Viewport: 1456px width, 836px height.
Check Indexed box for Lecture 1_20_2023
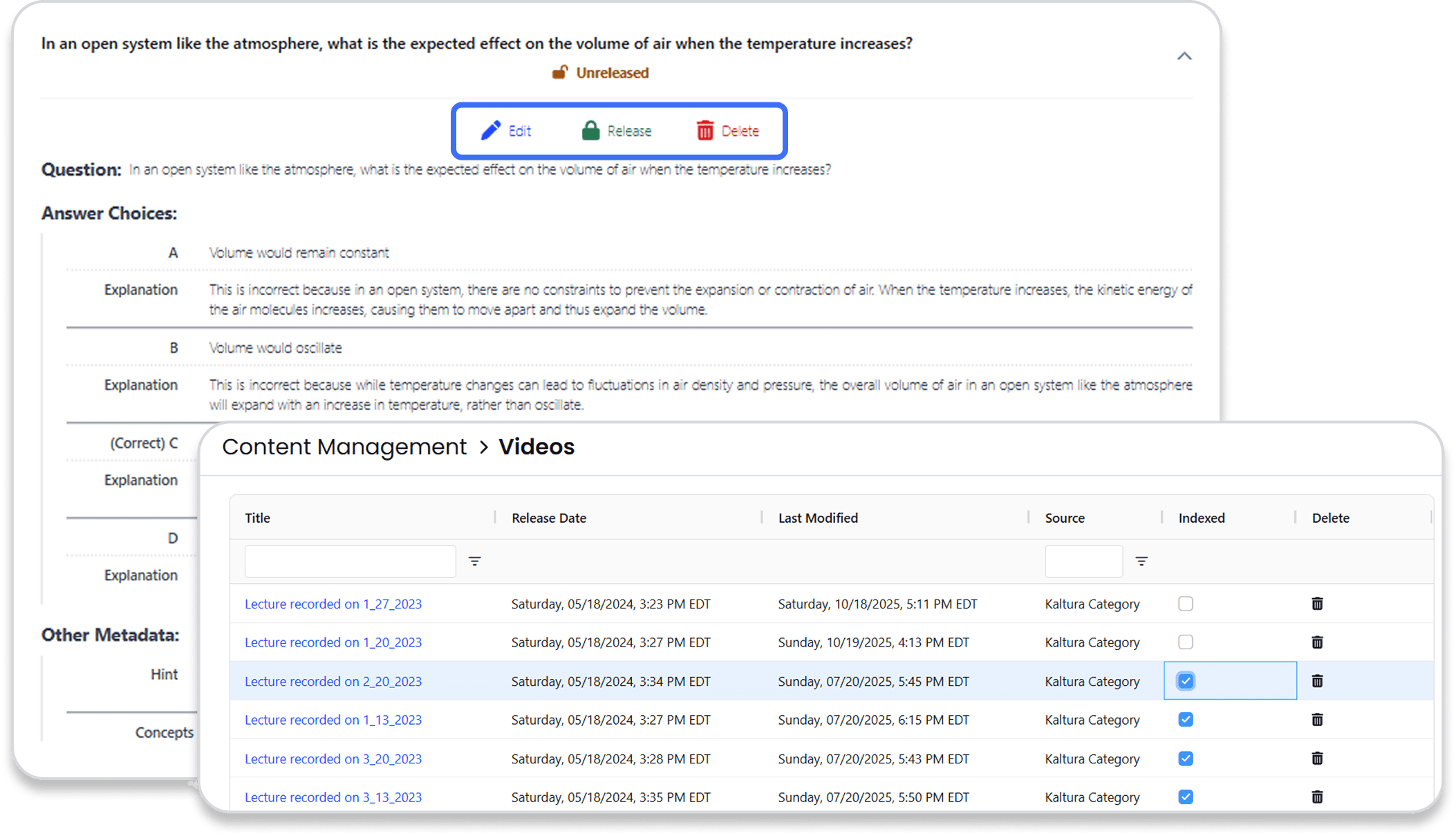[x=1186, y=642]
